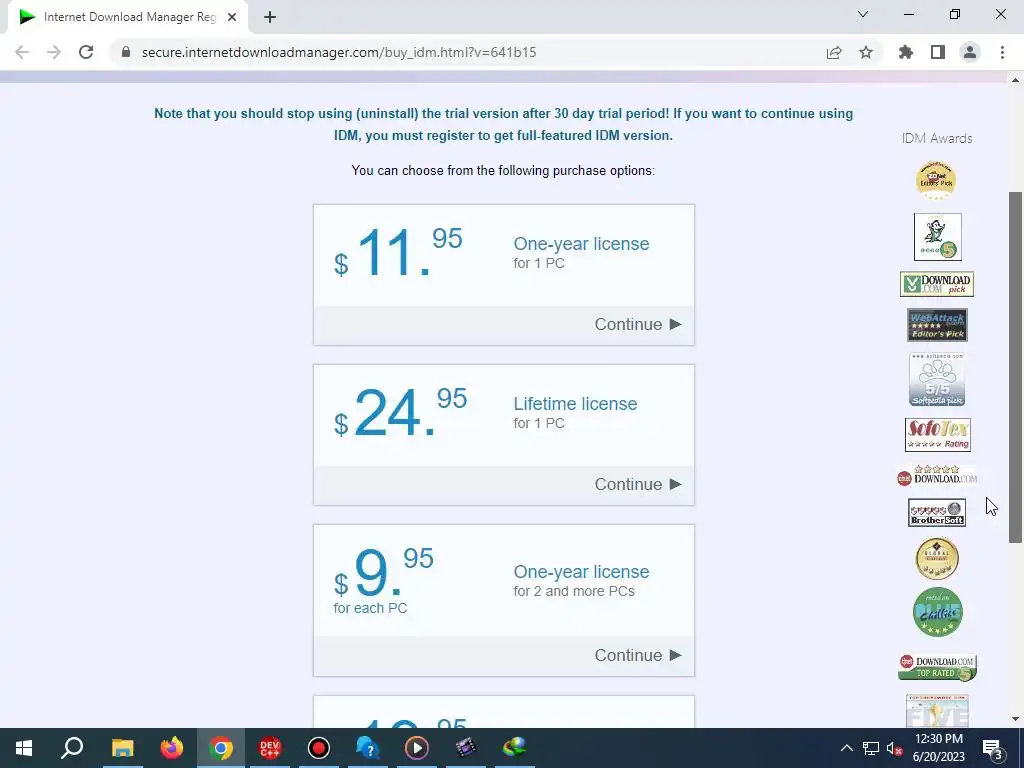Open Dev-C++ from the taskbar
This screenshot has height=768, width=1024.
270,748
